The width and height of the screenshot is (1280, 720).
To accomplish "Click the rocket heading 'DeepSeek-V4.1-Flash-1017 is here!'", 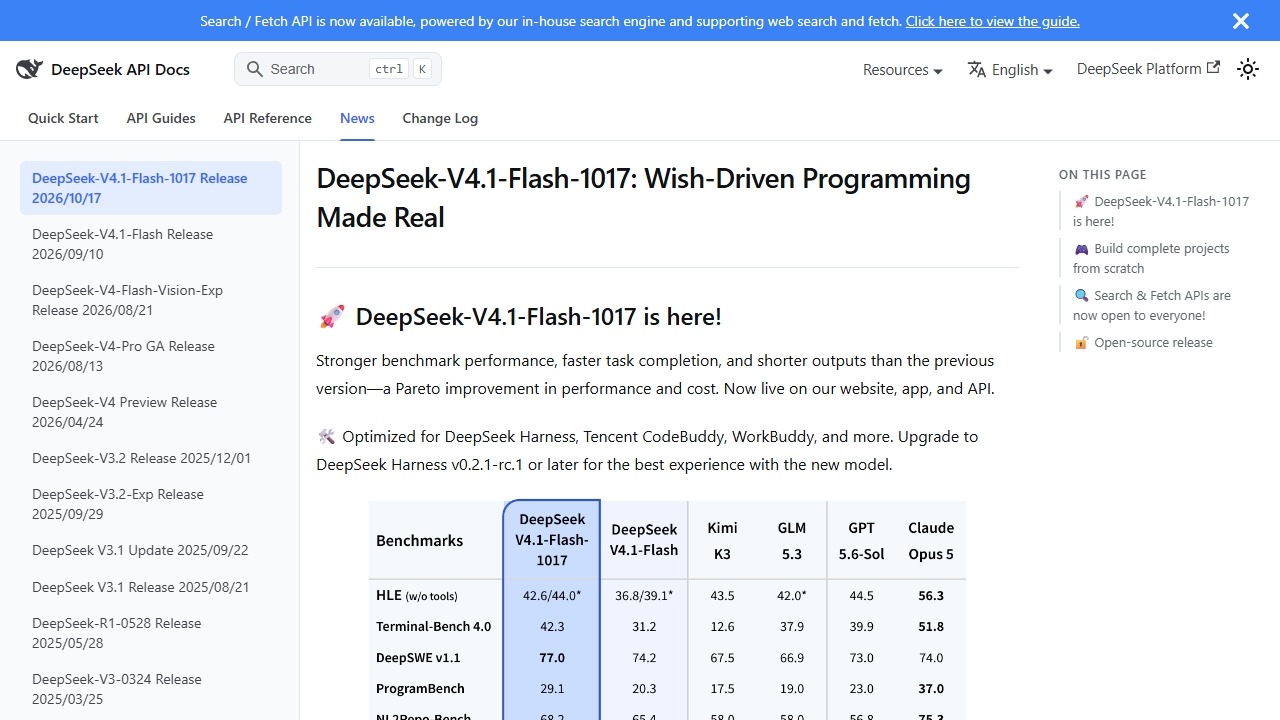I will click(519, 317).
